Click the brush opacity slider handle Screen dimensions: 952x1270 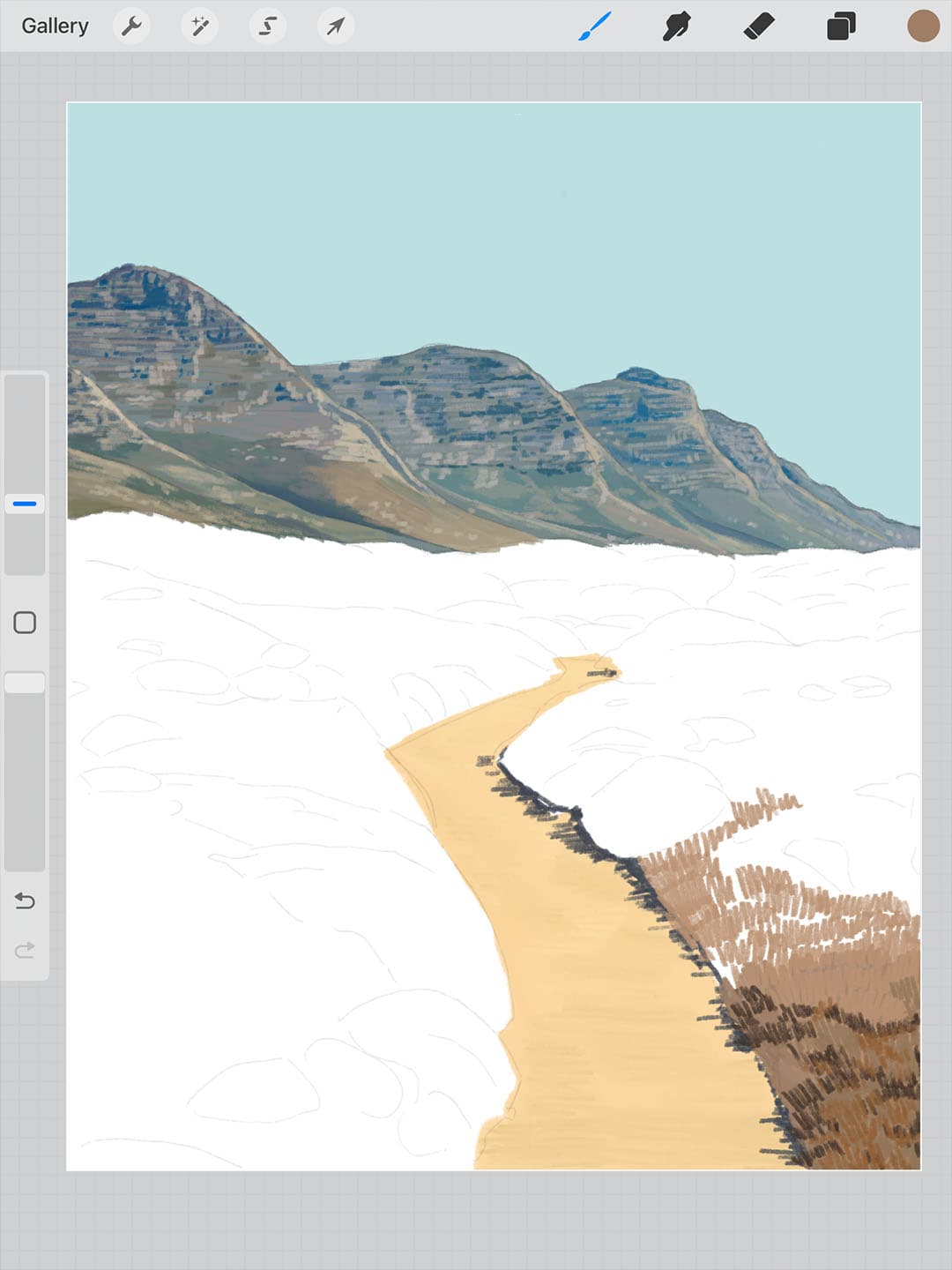coord(25,683)
